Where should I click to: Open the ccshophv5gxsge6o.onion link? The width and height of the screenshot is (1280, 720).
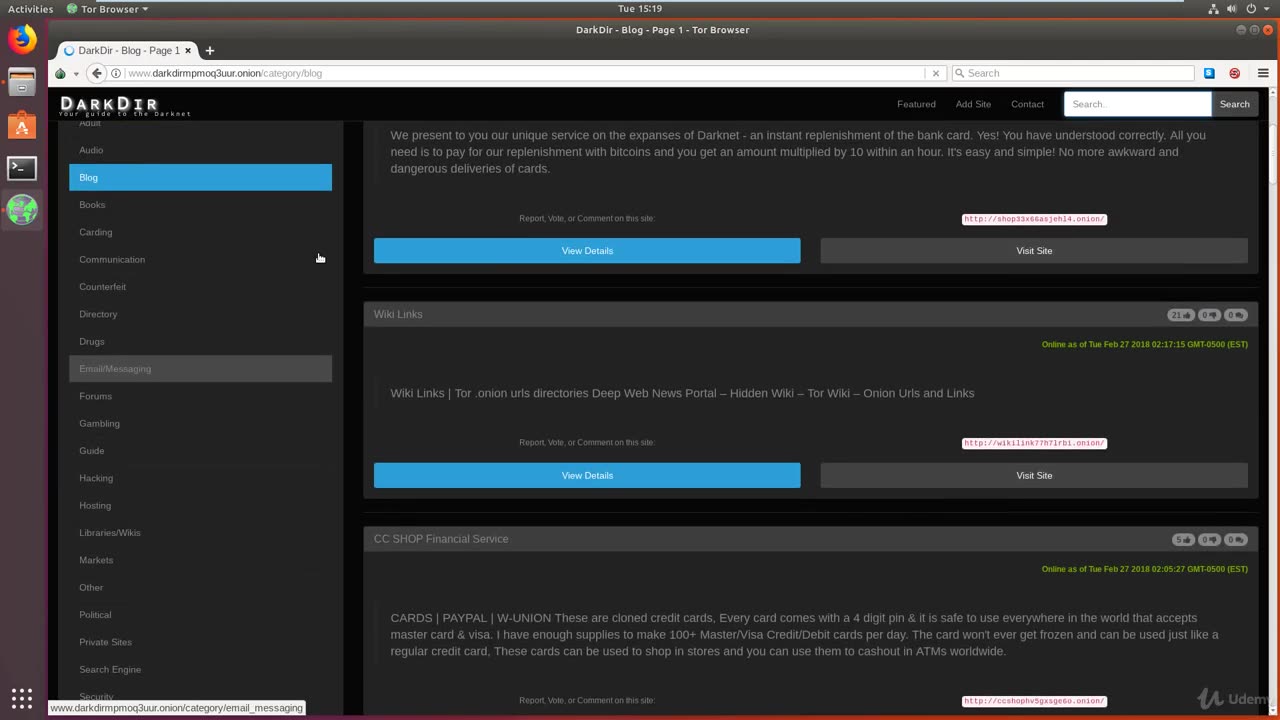[x=1034, y=701]
